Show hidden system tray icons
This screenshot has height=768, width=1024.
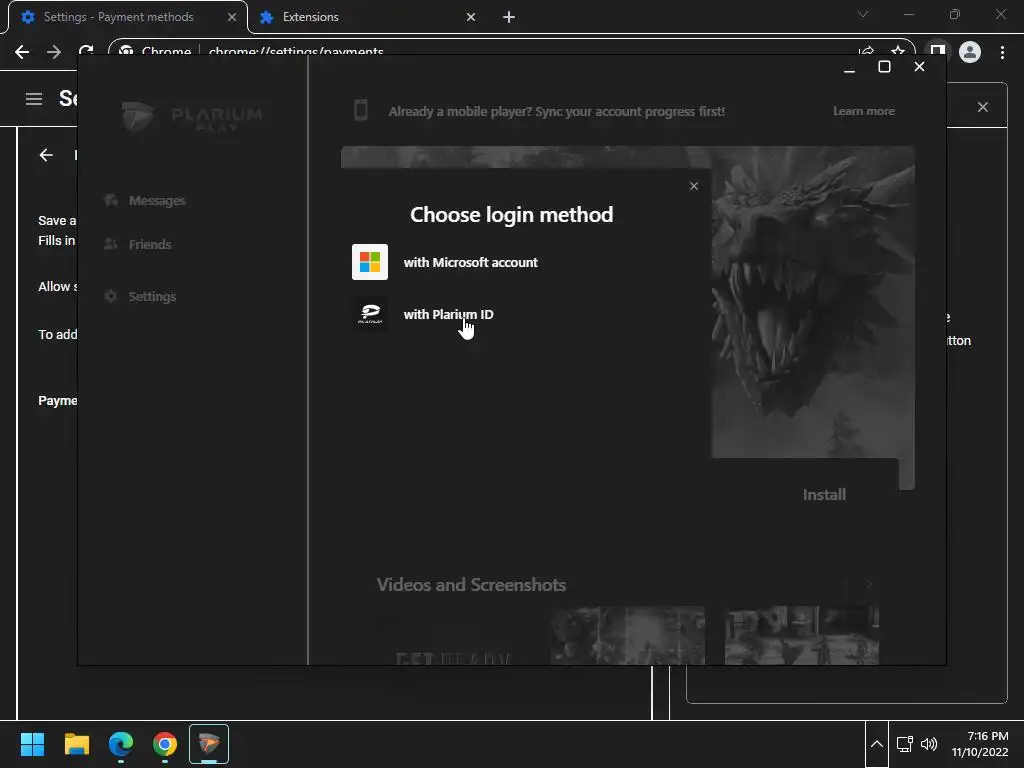tap(877, 744)
